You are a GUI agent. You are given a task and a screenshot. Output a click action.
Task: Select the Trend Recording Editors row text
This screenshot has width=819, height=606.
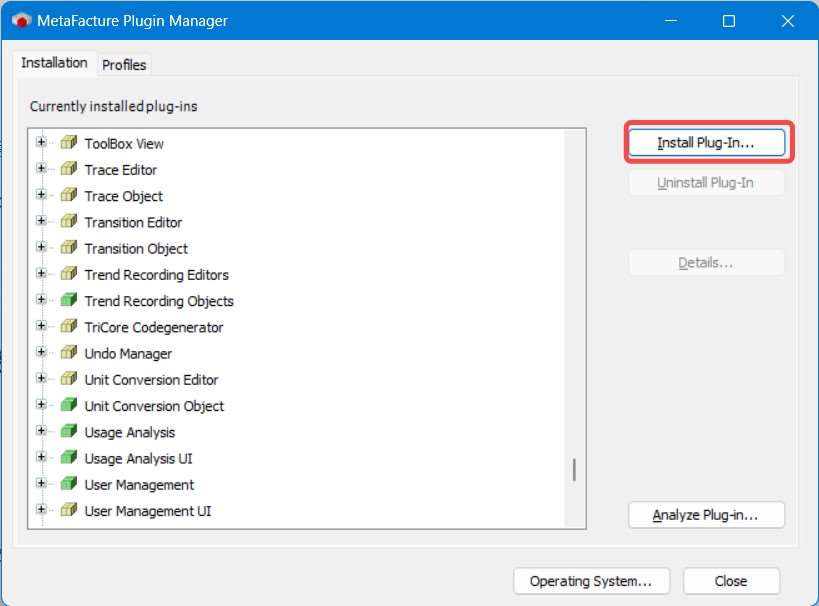[157, 275]
